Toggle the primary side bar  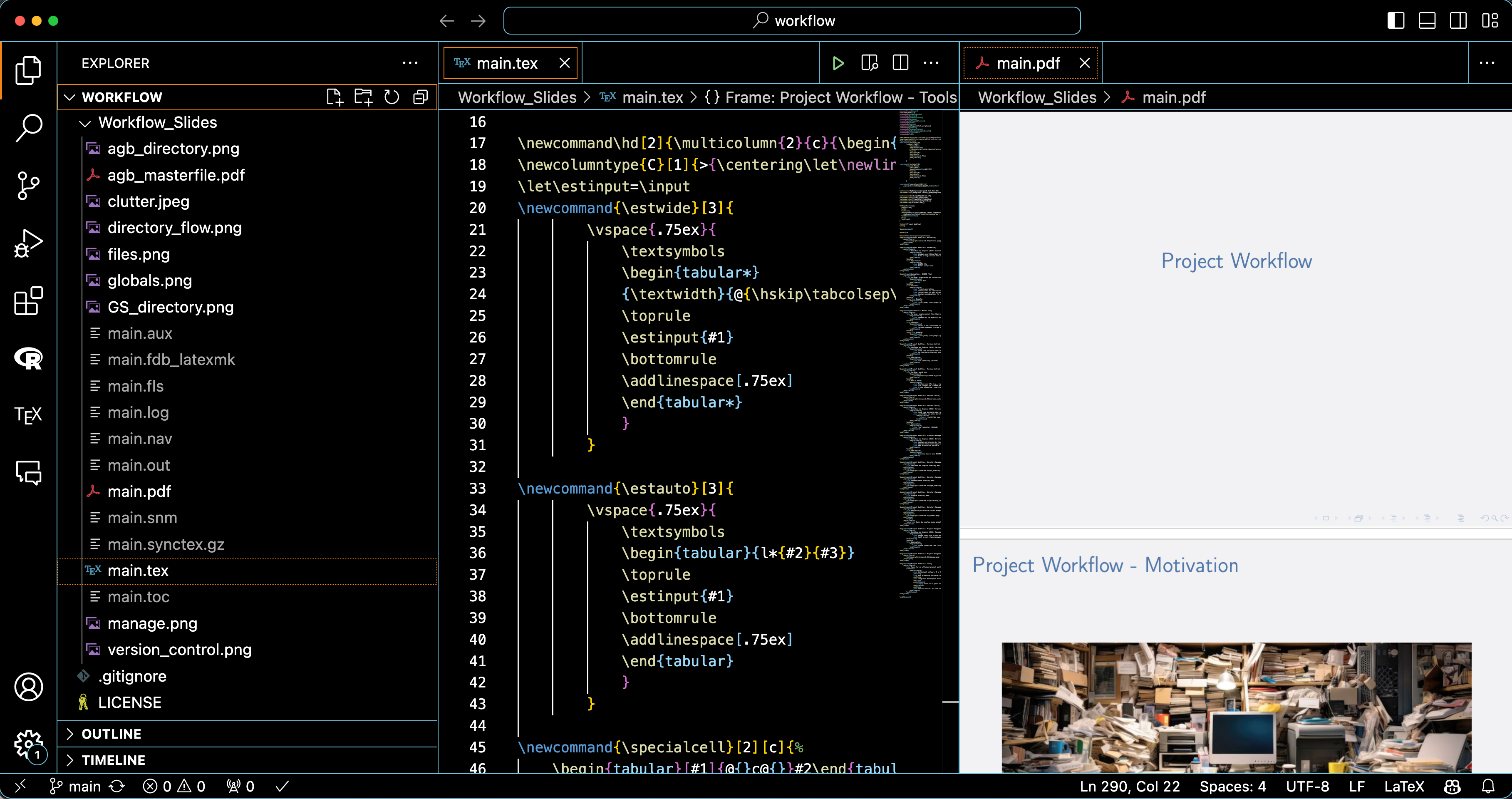pyautogui.click(x=1396, y=21)
